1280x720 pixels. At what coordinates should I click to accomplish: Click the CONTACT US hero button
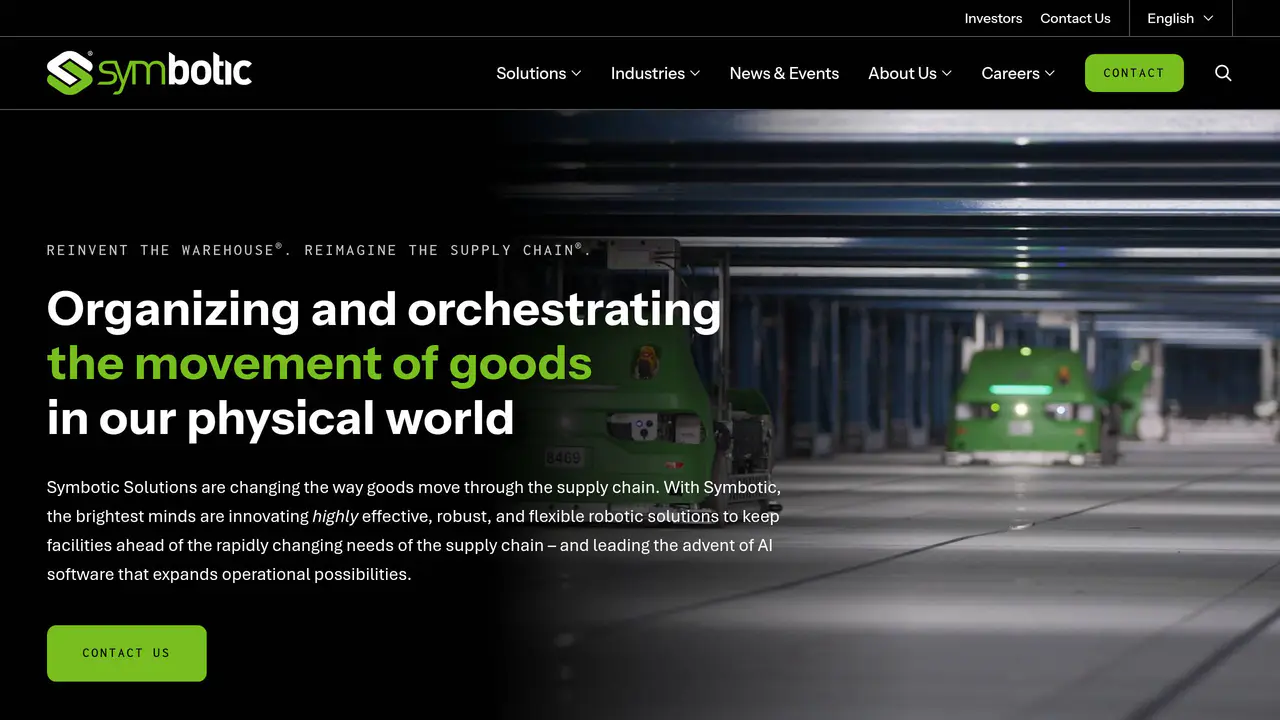coord(127,653)
